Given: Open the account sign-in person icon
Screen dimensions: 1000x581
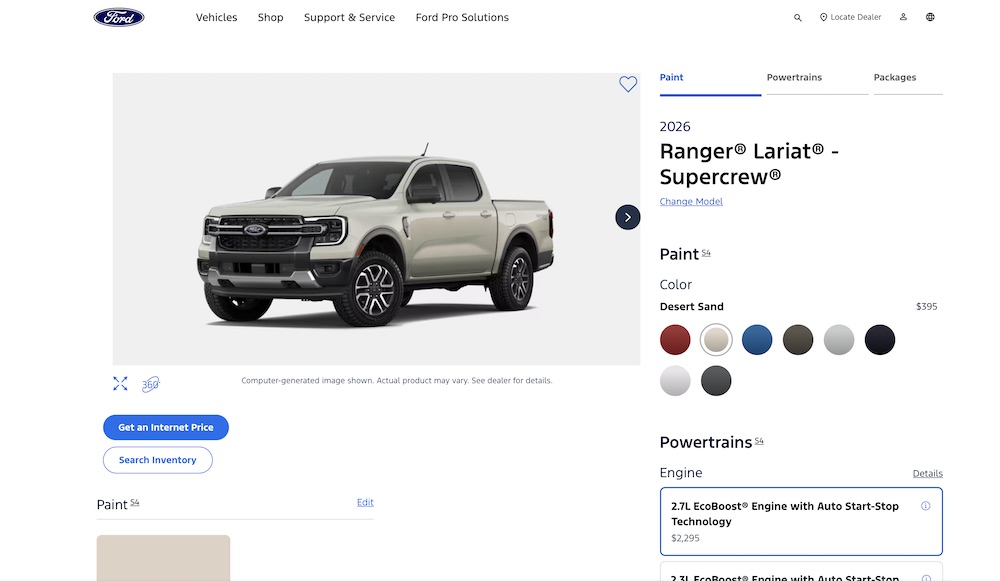Looking at the screenshot, I should tap(903, 17).
